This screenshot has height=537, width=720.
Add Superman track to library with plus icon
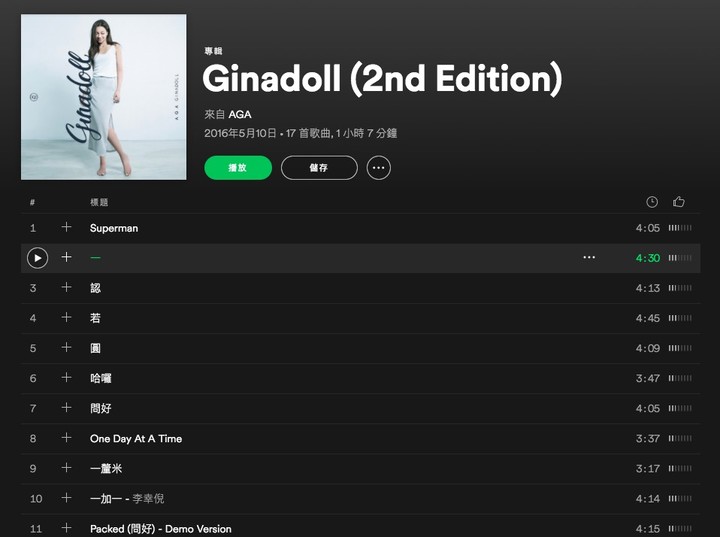[67, 227]
